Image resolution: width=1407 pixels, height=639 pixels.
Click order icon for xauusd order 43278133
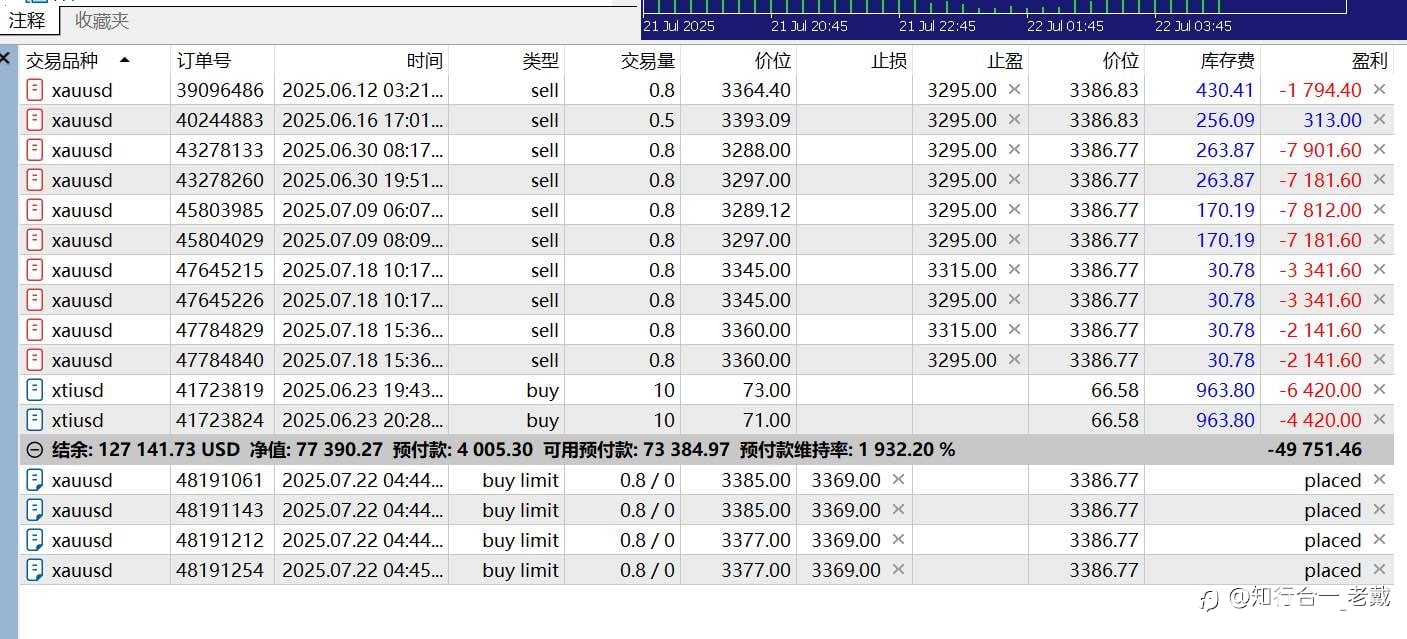[35, 150]
